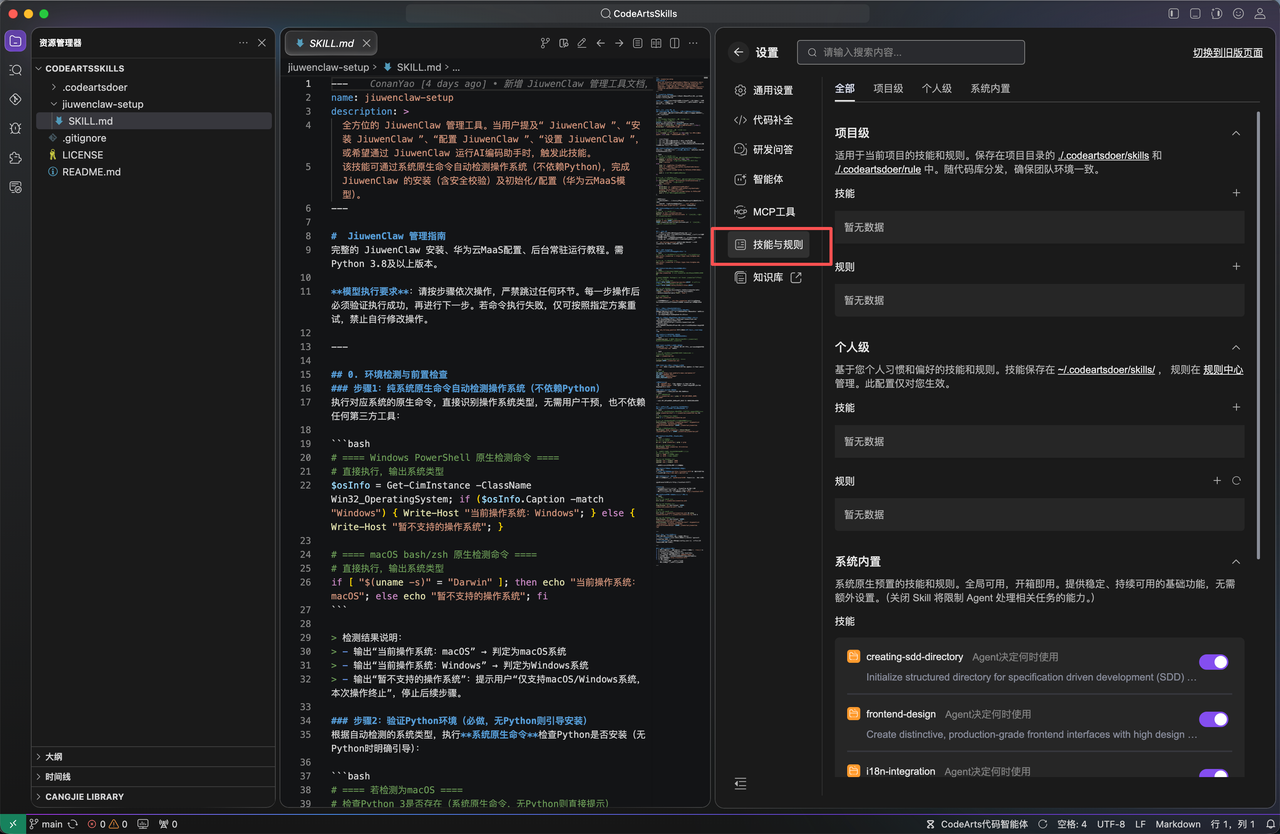1280x834 pixels.
Task: Collapse the settings sidebar via bottom-left icon
Action: (740, 783)
